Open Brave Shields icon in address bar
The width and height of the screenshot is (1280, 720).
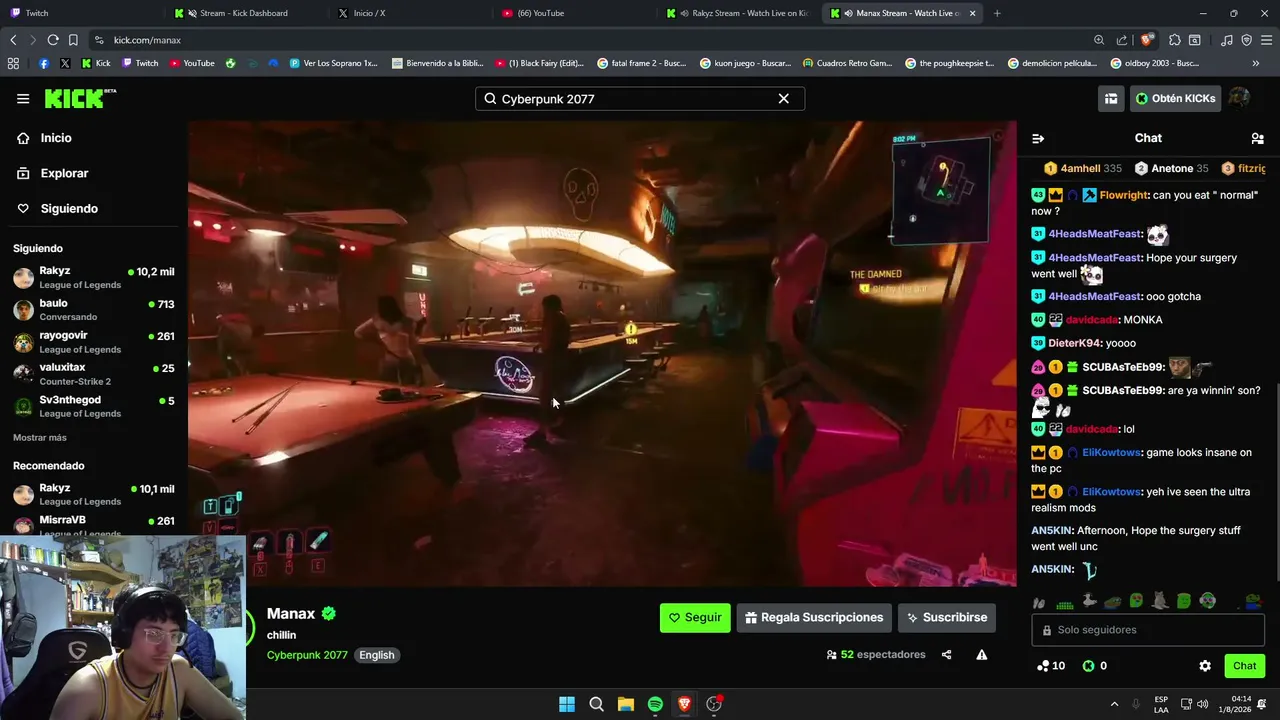click(1147, 40)
